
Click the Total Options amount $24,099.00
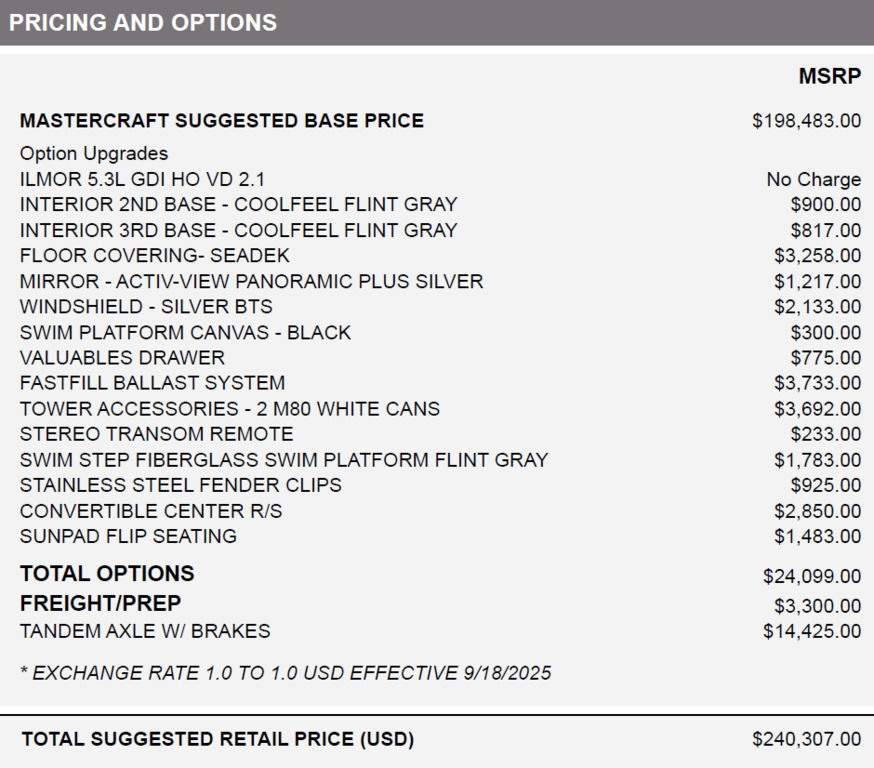tap(811, 576)
